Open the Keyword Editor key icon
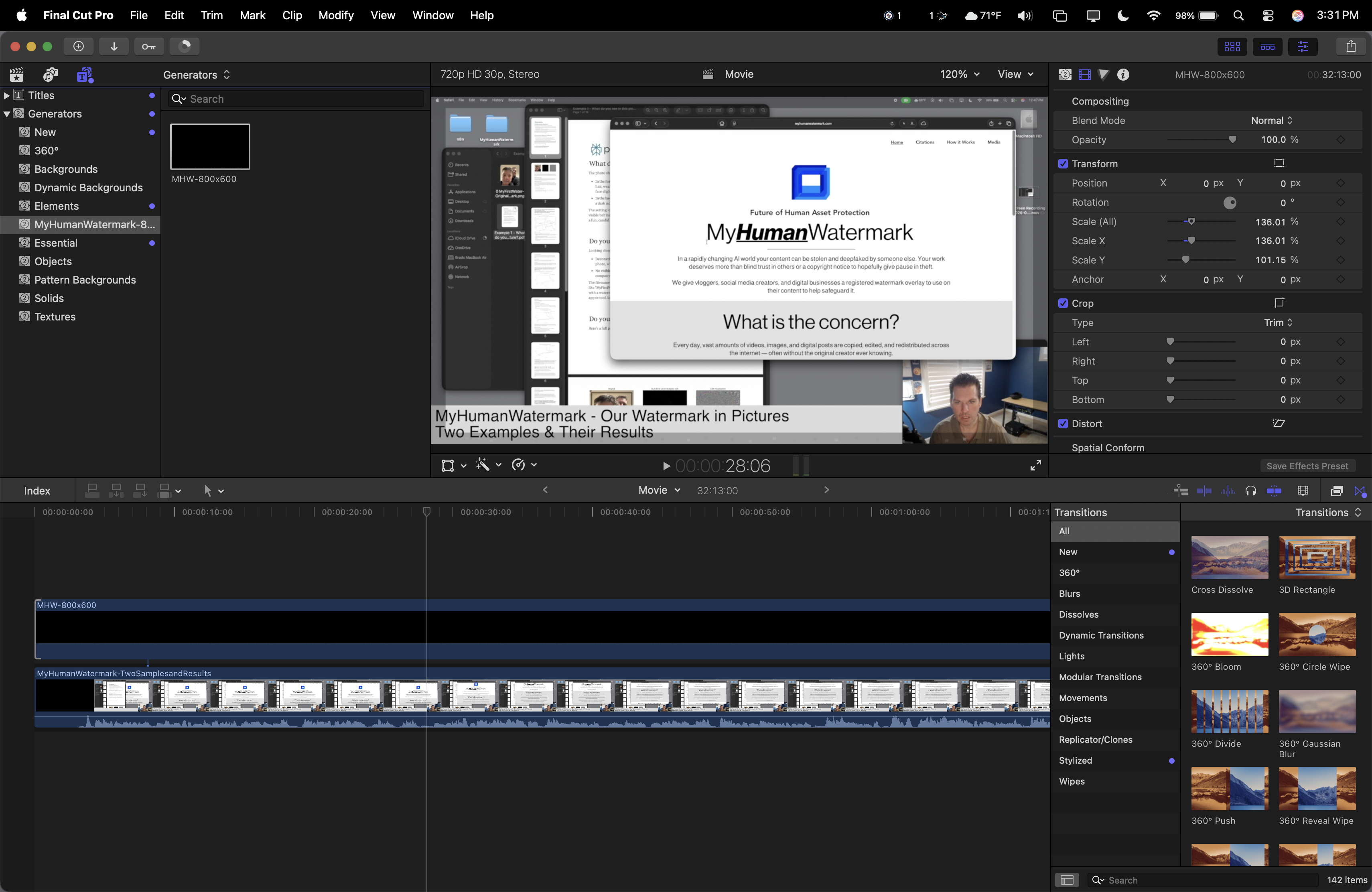1372x892 pixels. pyautogui.click(x=149, y=46)
